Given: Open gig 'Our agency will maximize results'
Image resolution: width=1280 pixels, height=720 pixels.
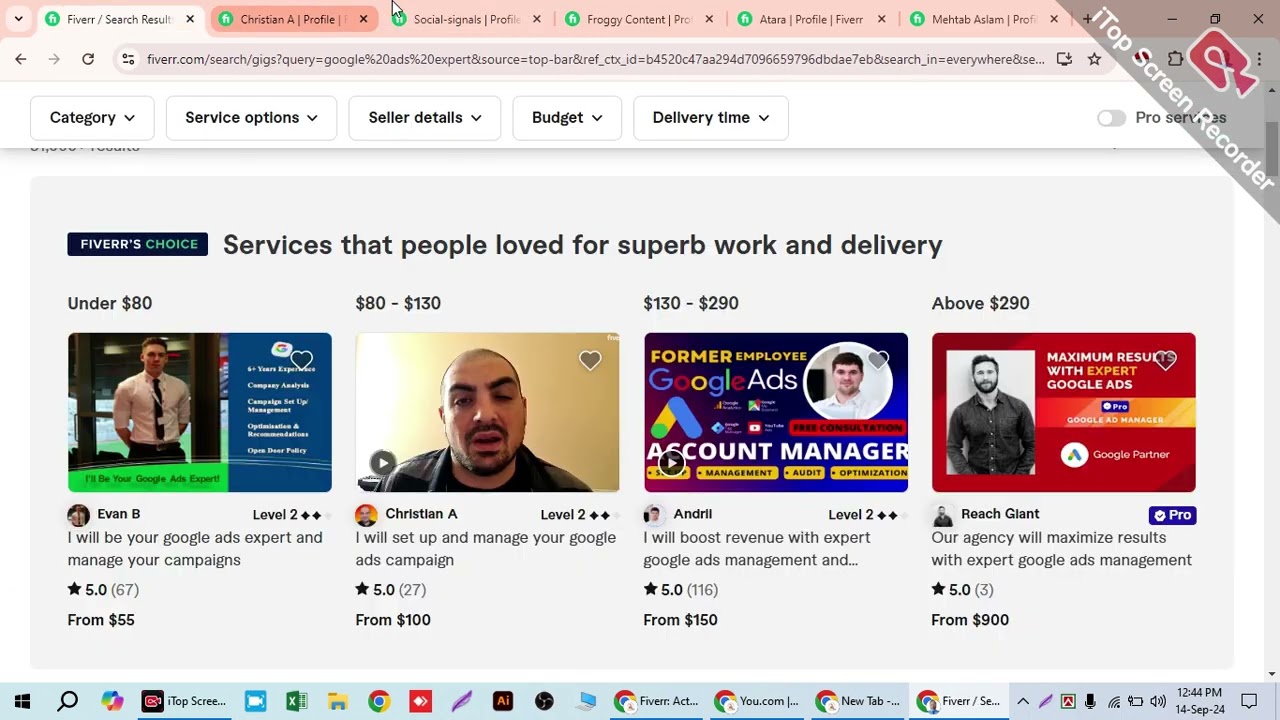Looking at the screenshot, I should 1061,549.
